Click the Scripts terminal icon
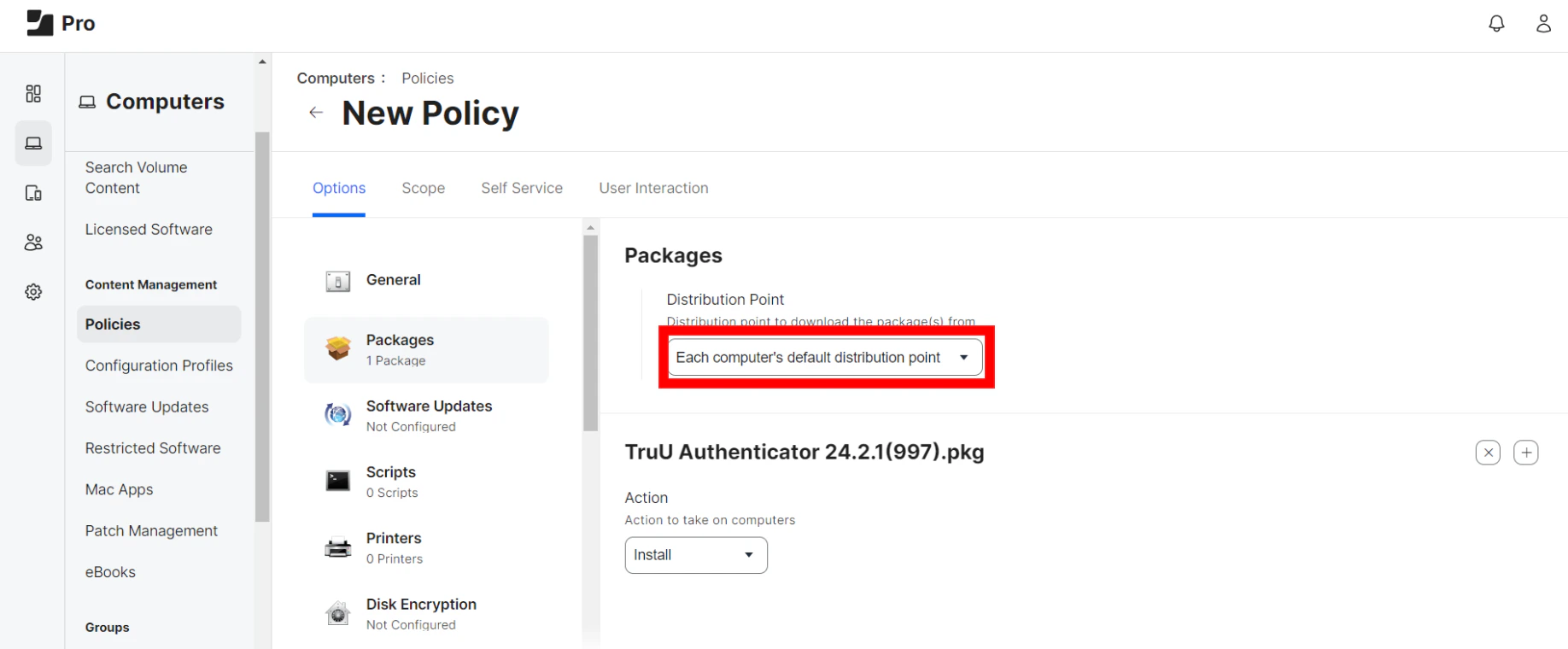Screen dimensions: 1568x649 coord(338,481)
